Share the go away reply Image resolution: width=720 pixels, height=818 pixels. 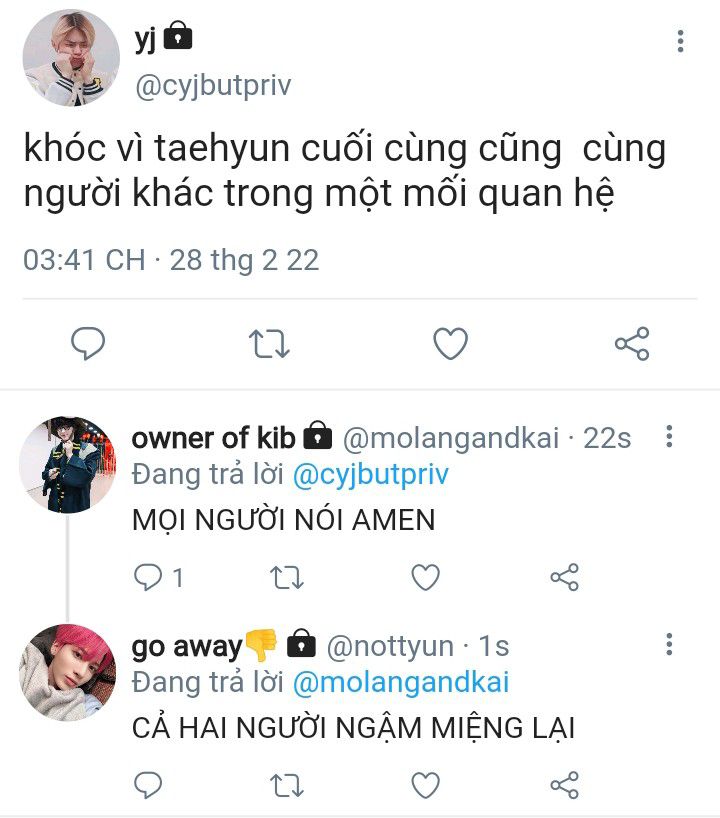tap(565, 785)
